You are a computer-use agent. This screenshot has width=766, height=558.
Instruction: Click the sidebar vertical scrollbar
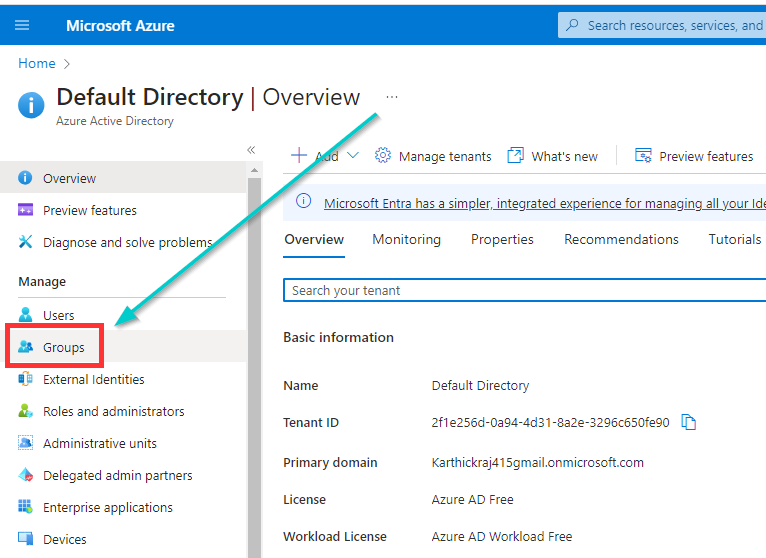point(254,366)
